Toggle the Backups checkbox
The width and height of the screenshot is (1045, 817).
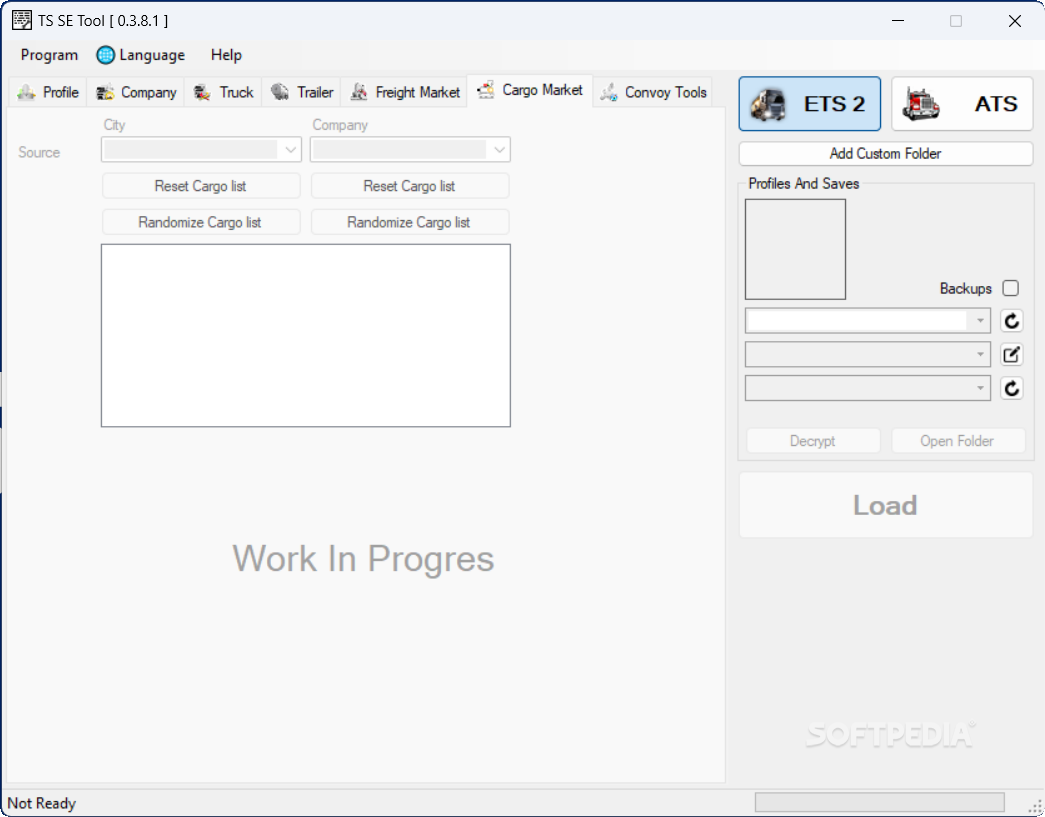pos(1010,288)
